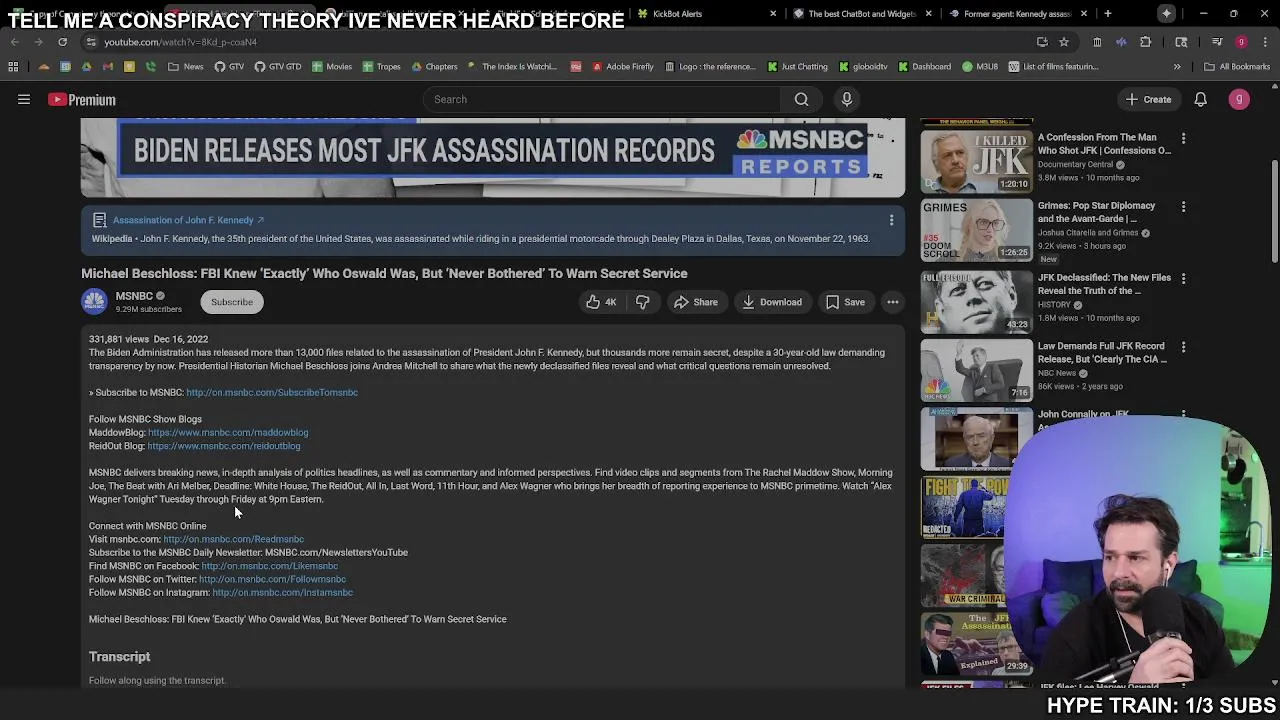Image resolution: width=1280 pixels, height=720 pixels.
Task: Open the Instamsnbc Instagram link
Action: coord(283,593)
